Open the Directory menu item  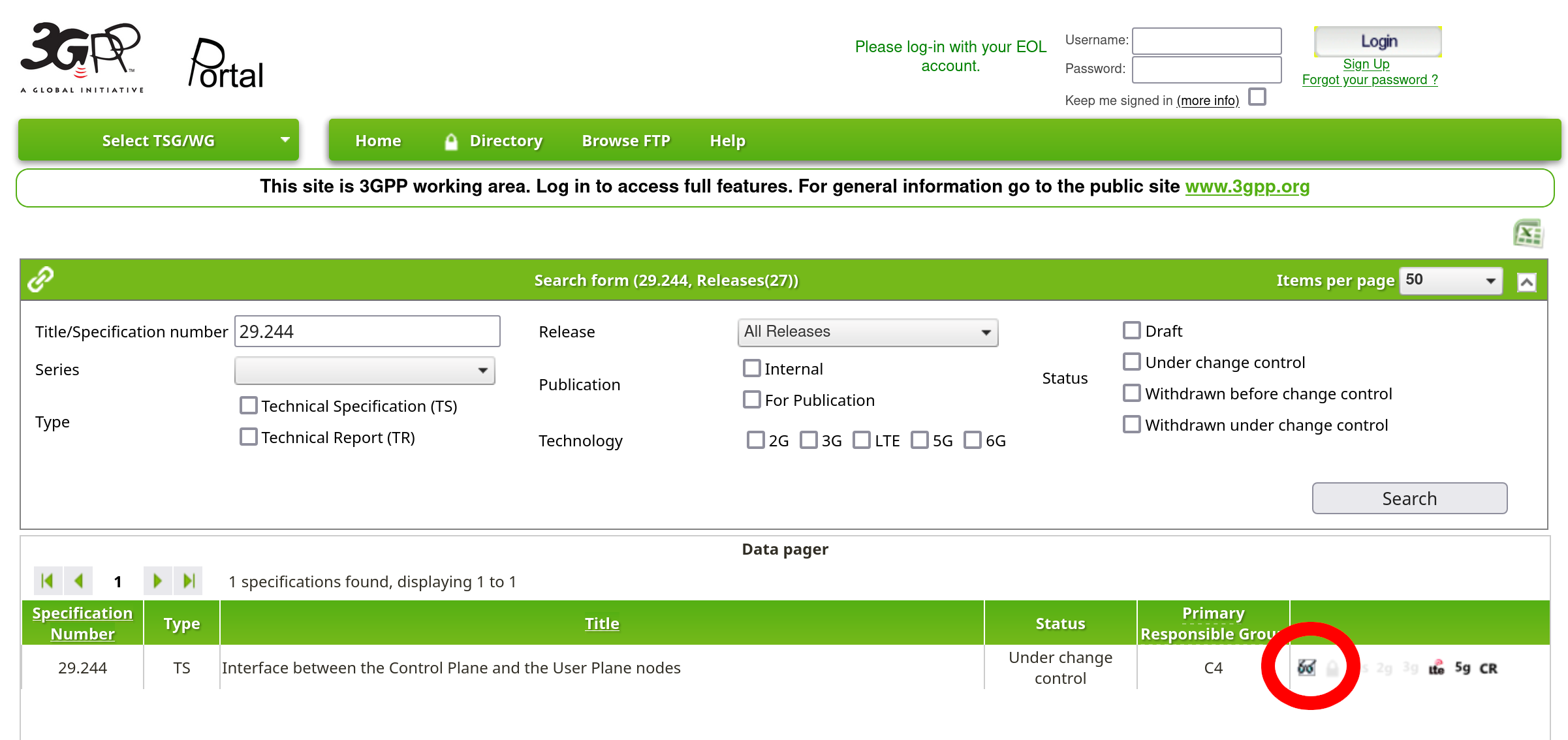[x=505, y=141]
